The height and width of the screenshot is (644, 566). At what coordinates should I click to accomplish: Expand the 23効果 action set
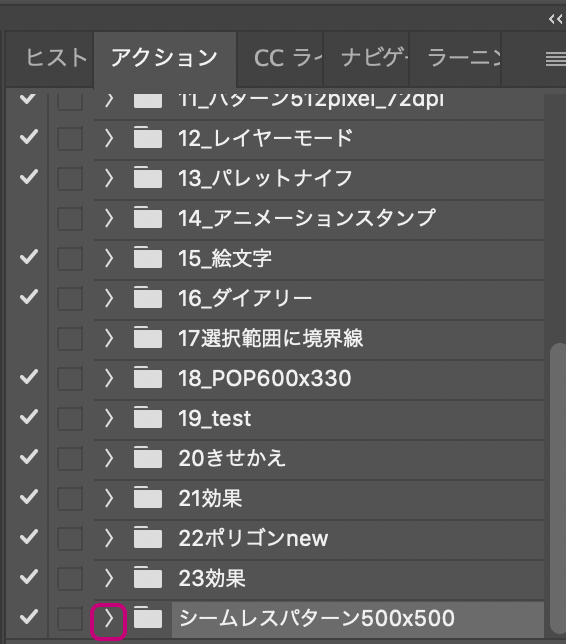pyautogui.click(x=108, y=578)
